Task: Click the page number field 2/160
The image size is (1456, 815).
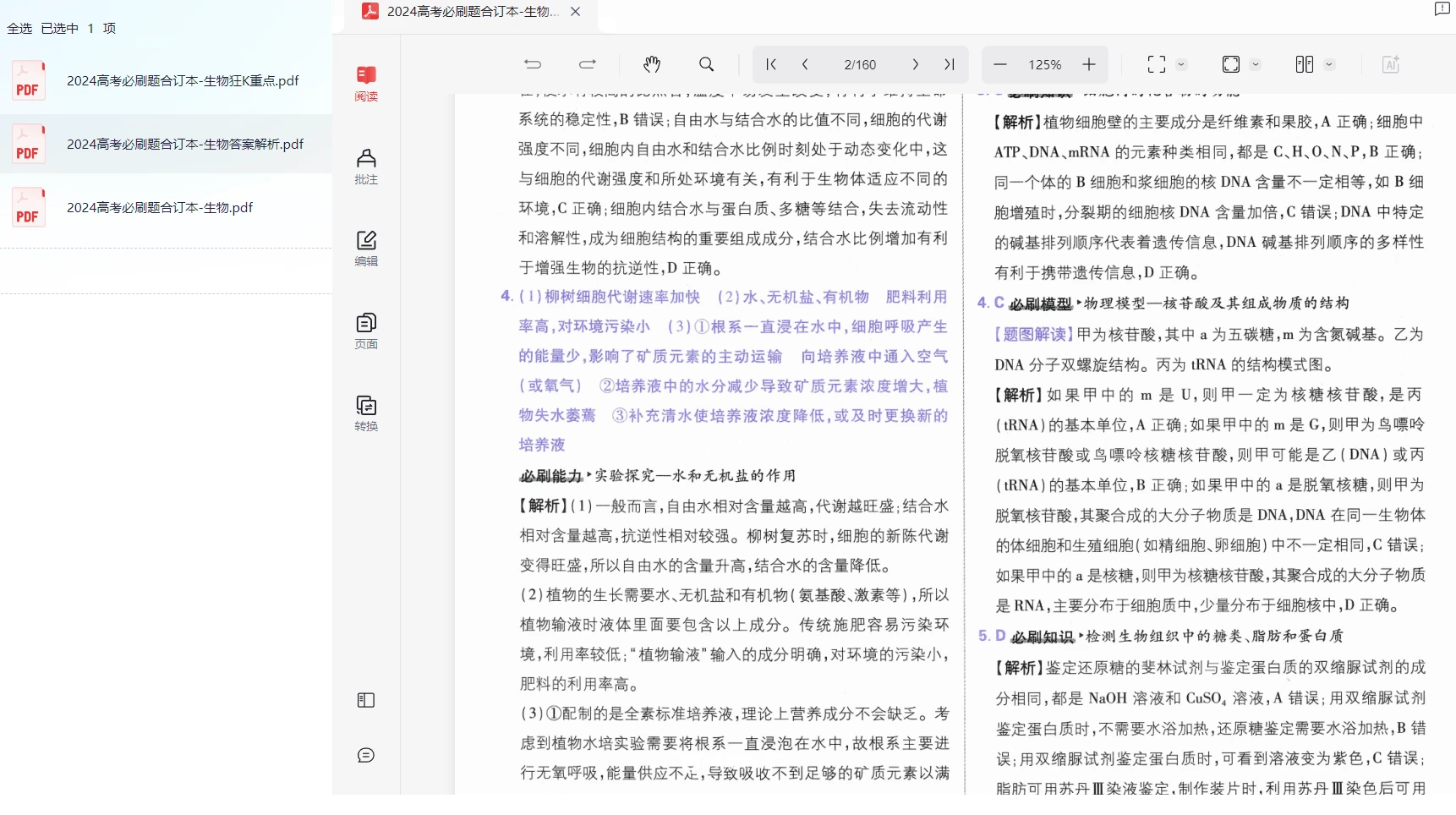Action: [860, 64]
